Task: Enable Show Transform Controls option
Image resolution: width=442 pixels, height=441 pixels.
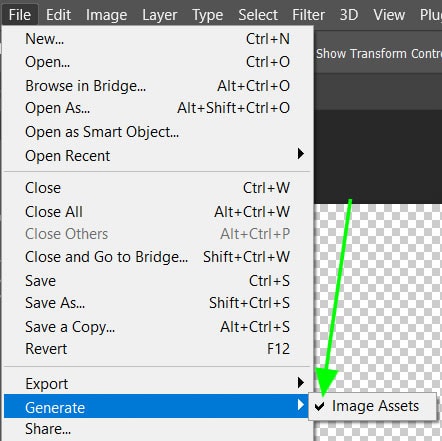Action: [379, 54]
